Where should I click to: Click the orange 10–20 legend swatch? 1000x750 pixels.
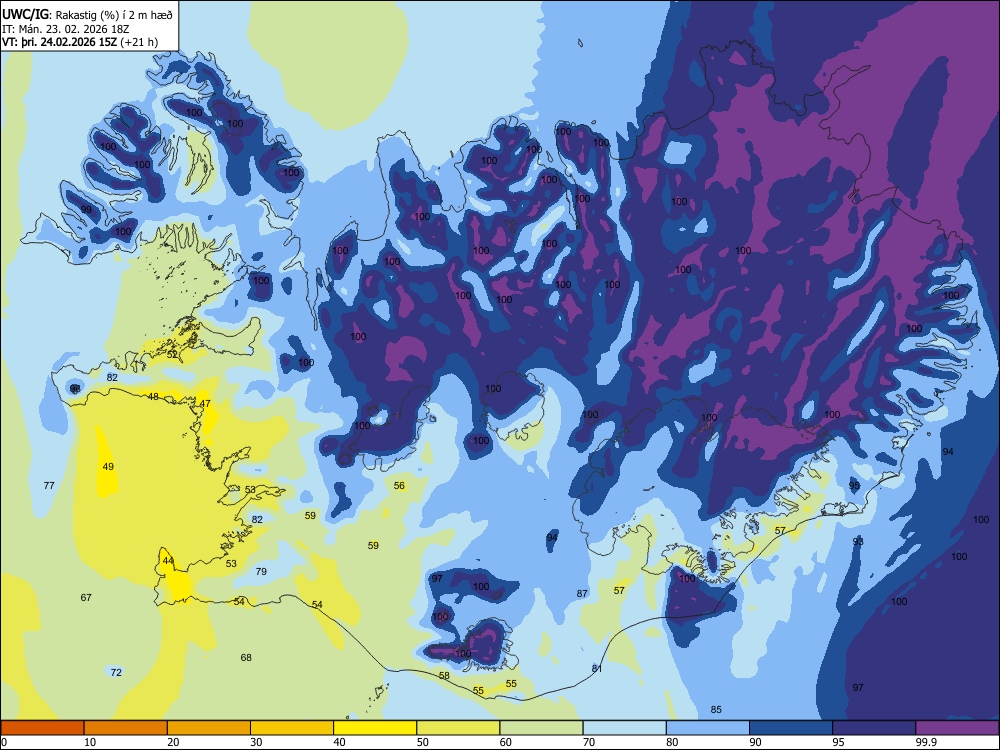point(126,728)
